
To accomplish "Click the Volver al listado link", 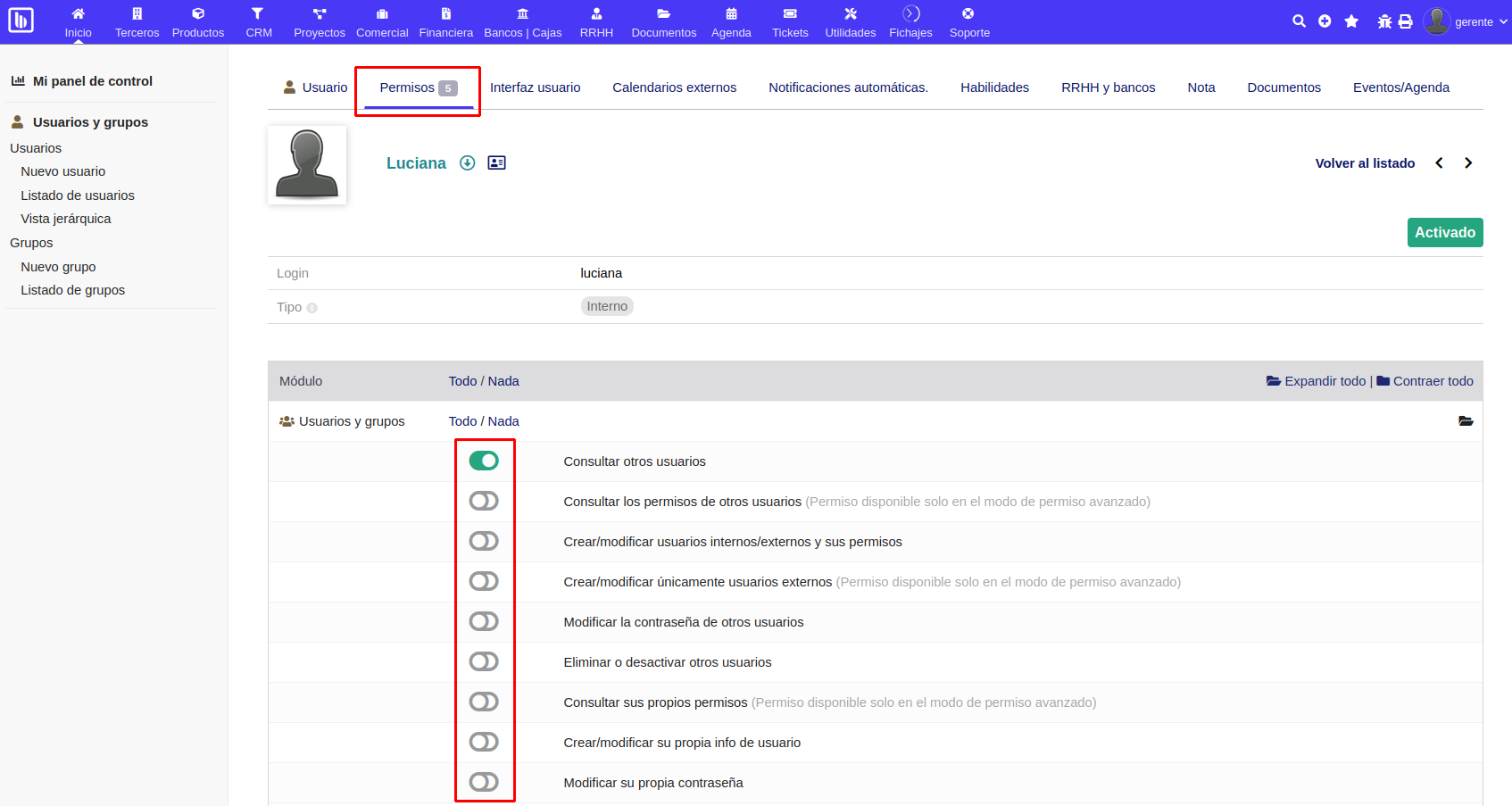I will pyautogui.click(x=1365, y=162).
